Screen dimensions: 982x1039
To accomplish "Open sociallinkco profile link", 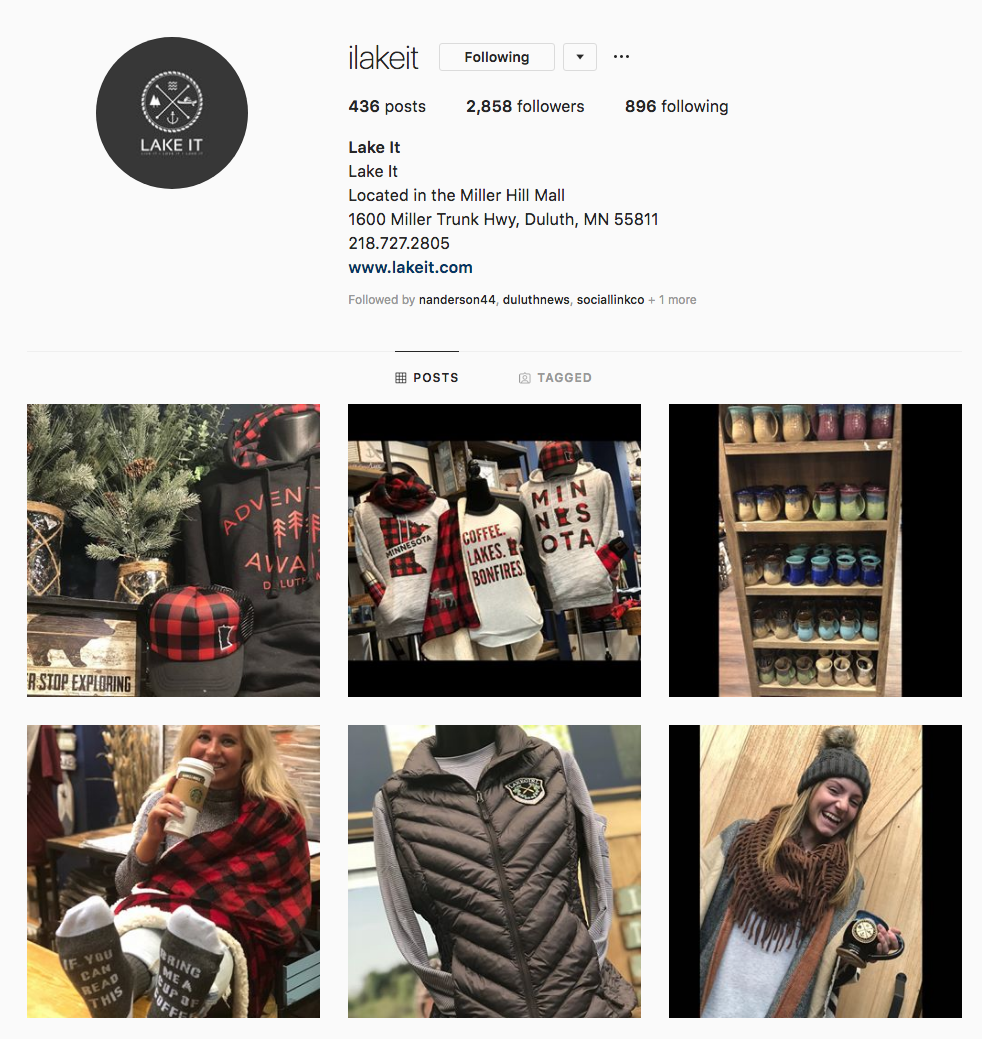I will pyautogui.click(x=610, y=300).
